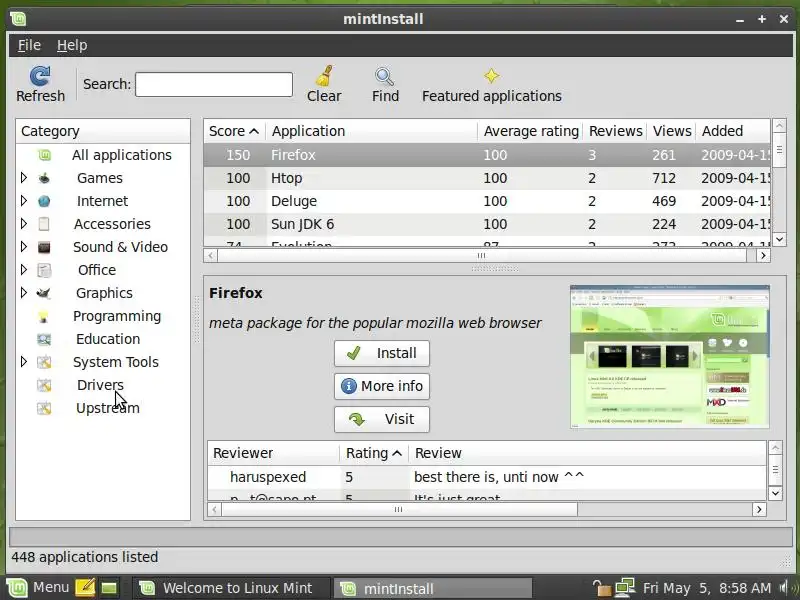Viewport: 800px width, 600px height.
Task: Open the Help menu
Action: (x=72, y=45)
